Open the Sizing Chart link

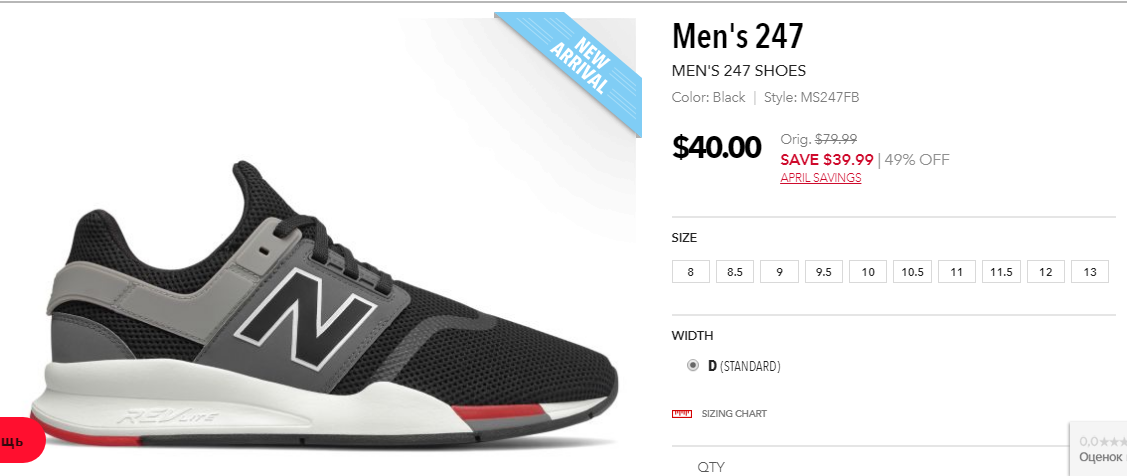click(x=734, y=413)
